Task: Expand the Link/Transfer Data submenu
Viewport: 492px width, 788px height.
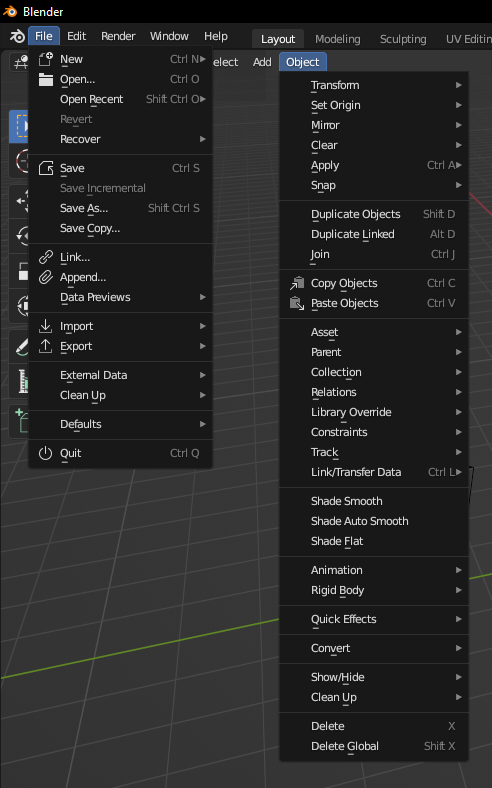Action: 374,472
